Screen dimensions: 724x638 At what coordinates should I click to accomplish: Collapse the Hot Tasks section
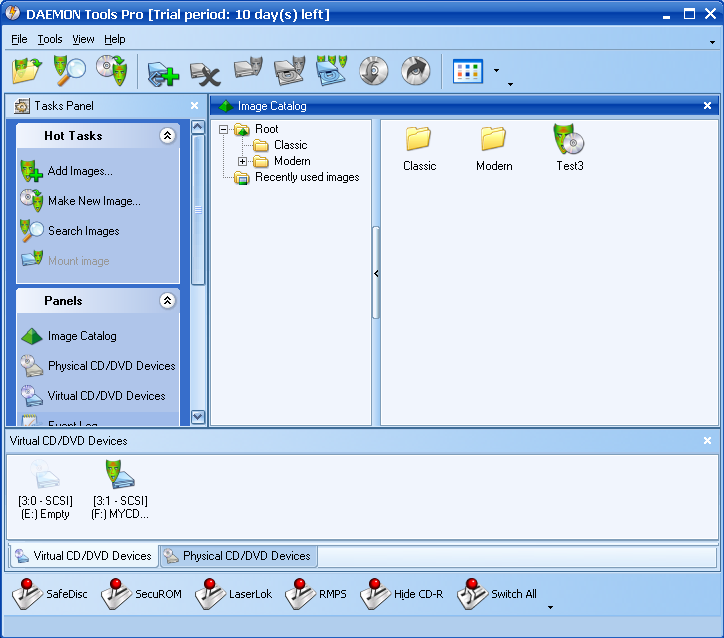pyautogui.click(x=167, y=135)
